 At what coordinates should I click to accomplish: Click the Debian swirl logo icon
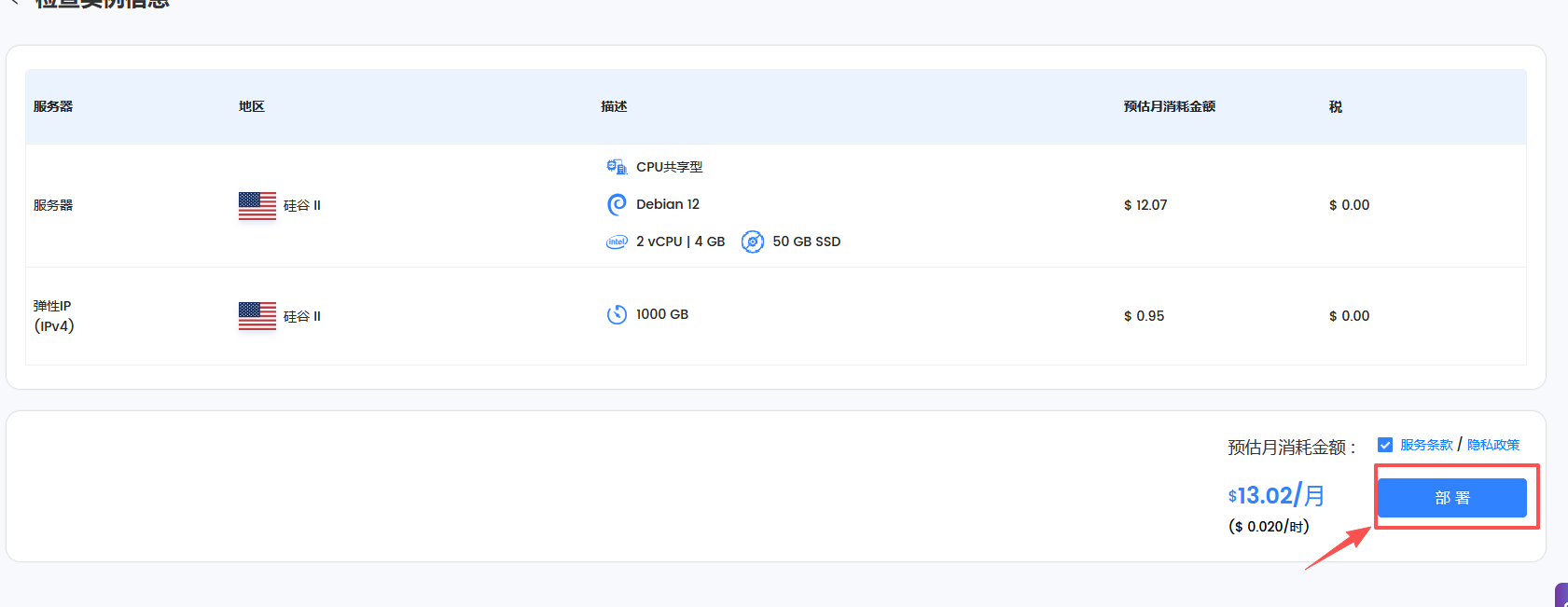tap(617, 204)
